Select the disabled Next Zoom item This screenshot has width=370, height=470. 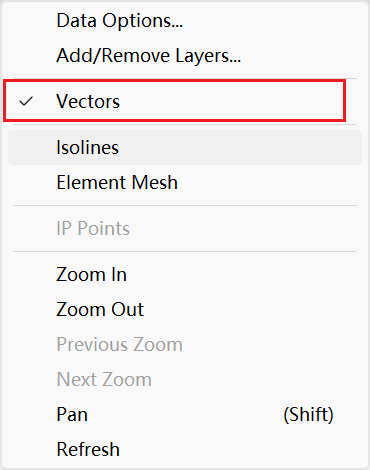(185, 379)
